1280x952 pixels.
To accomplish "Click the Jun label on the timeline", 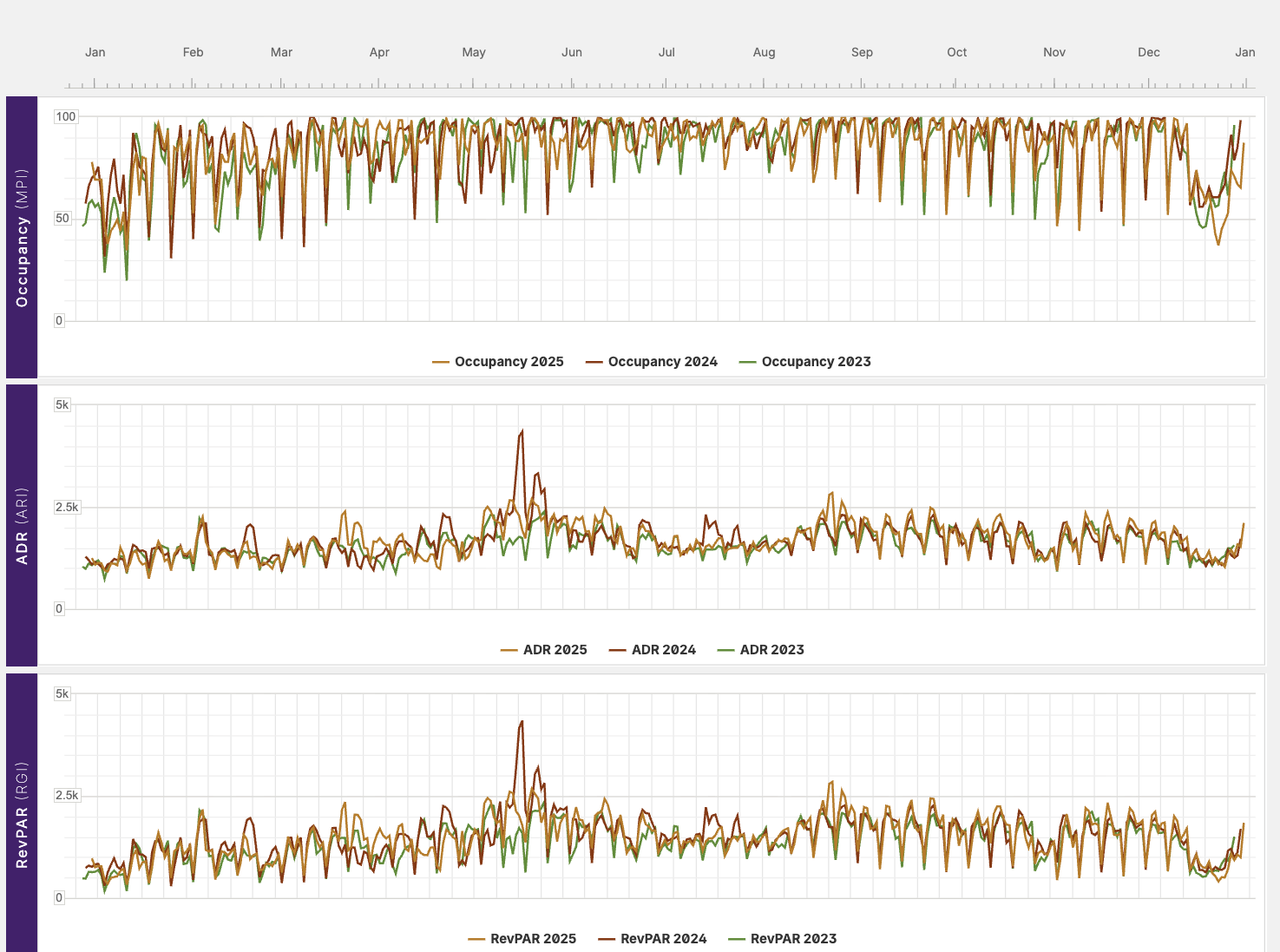I will pos(572,52).
